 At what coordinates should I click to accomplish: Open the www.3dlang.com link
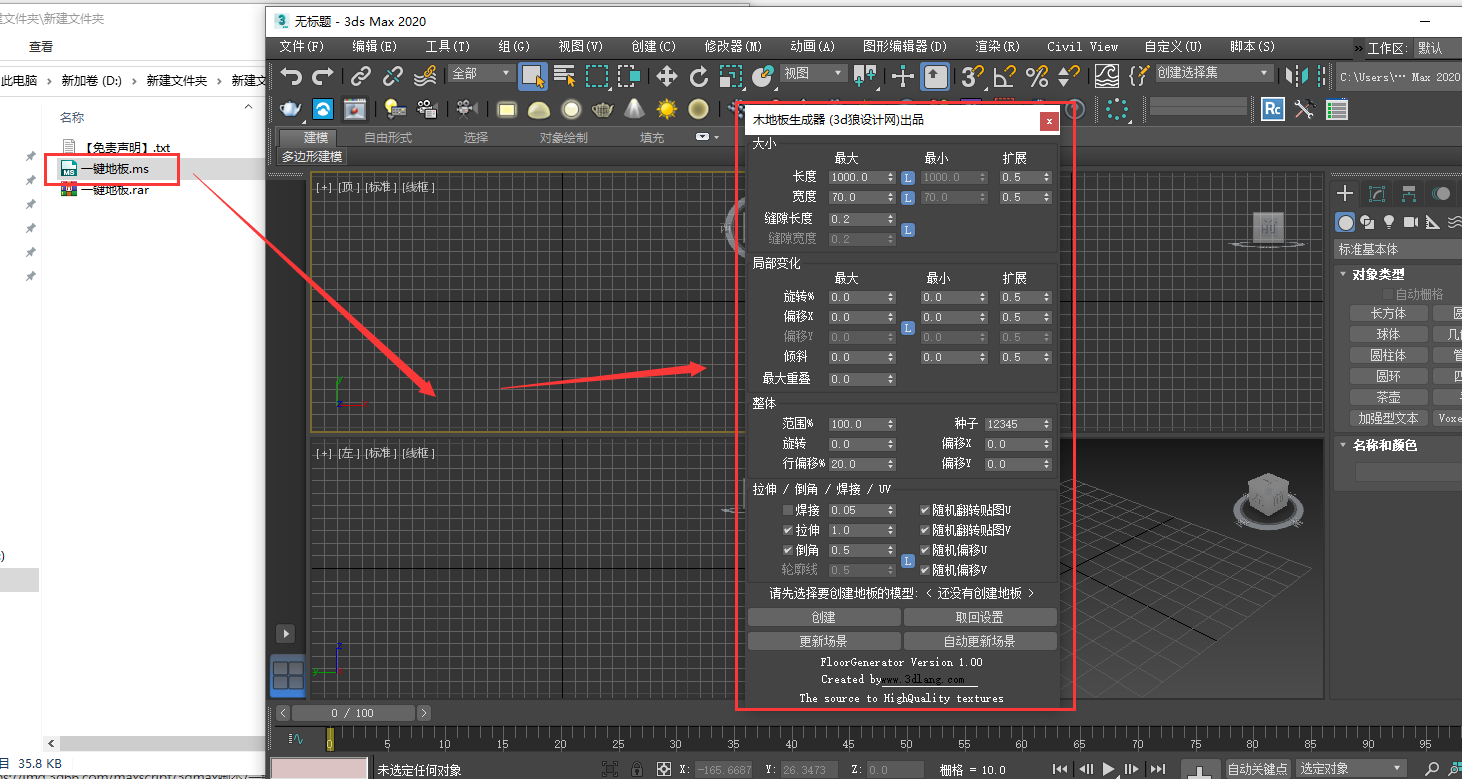[923, 679]
